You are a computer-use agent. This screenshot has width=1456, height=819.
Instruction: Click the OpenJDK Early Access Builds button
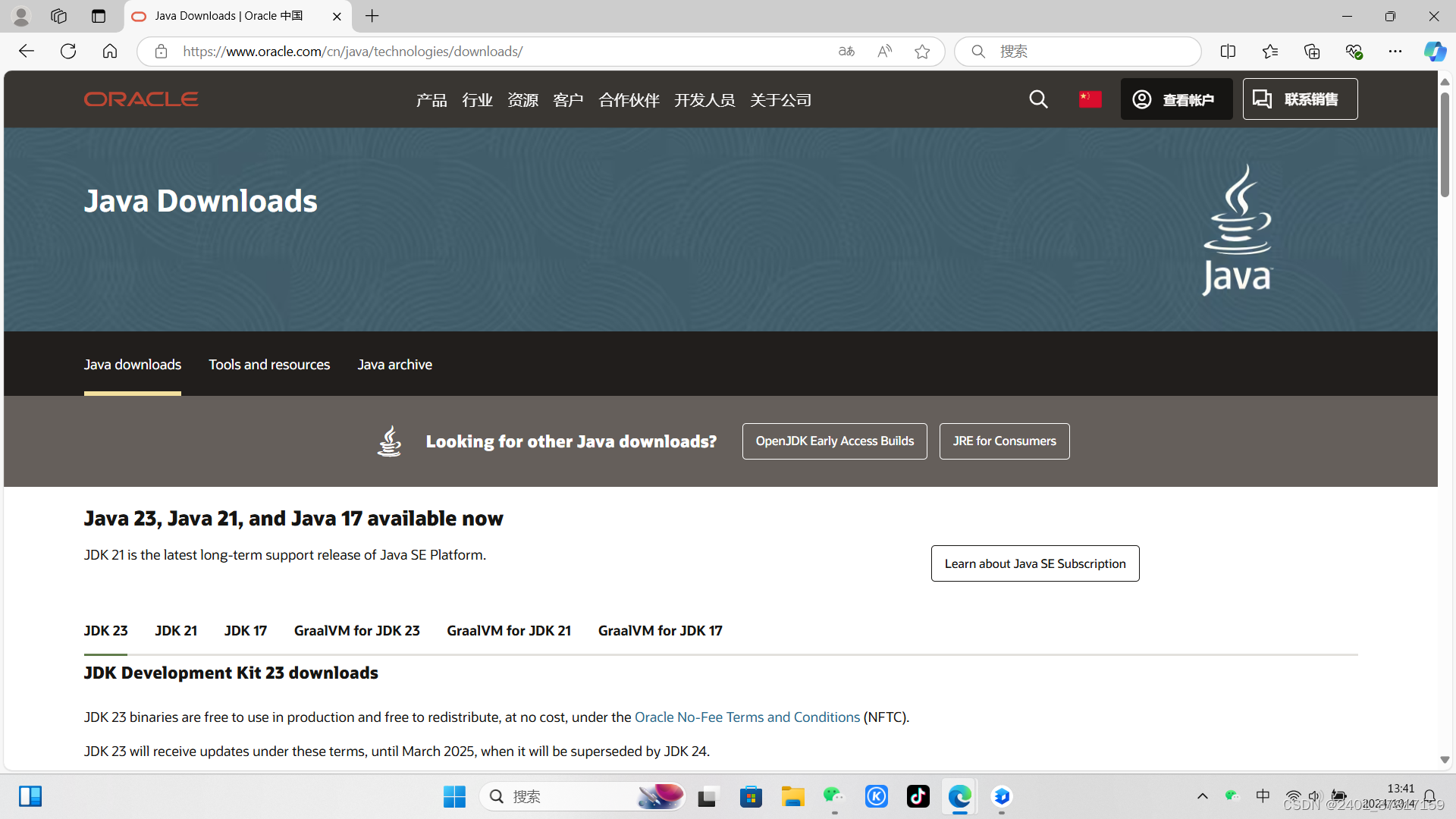(x=834, y=441)
